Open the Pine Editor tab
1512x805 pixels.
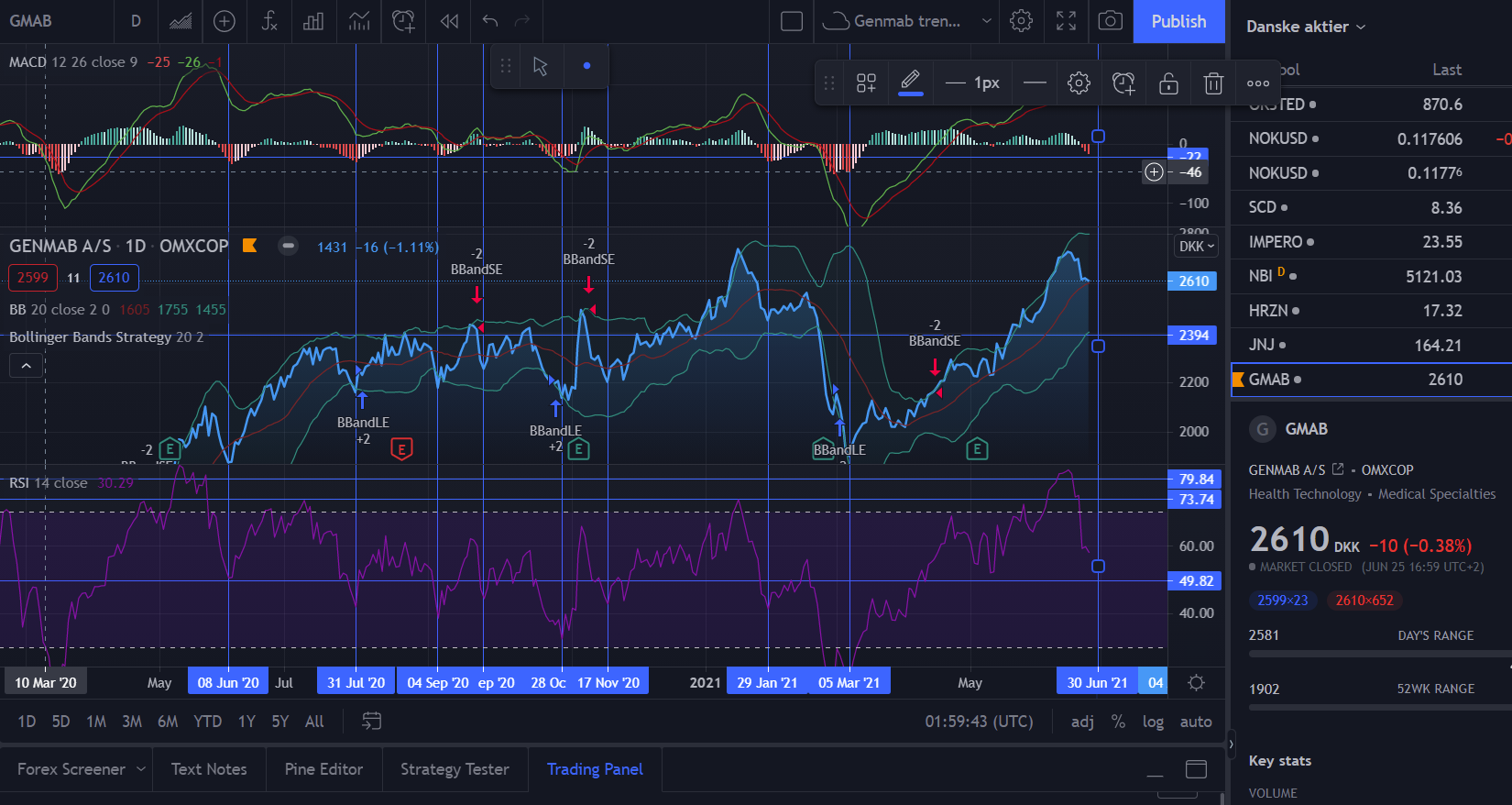323,769
